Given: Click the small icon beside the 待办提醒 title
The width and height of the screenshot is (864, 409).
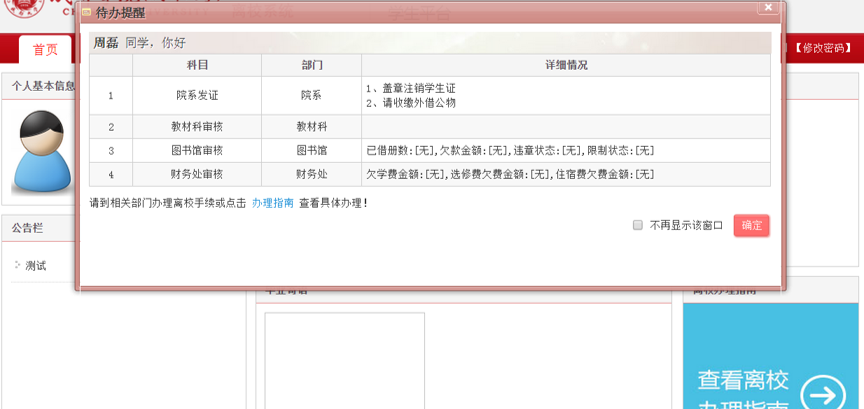Looking at the screenshot, I should (x=87, y=13).
